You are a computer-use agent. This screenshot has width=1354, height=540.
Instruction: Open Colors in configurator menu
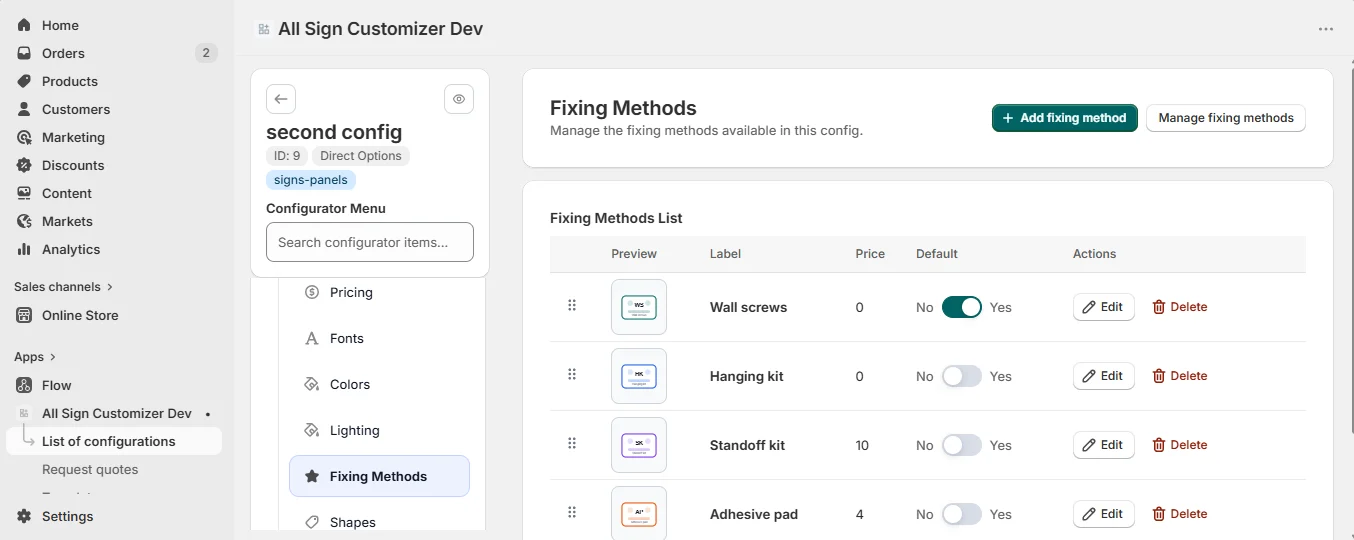click(379, 384)
